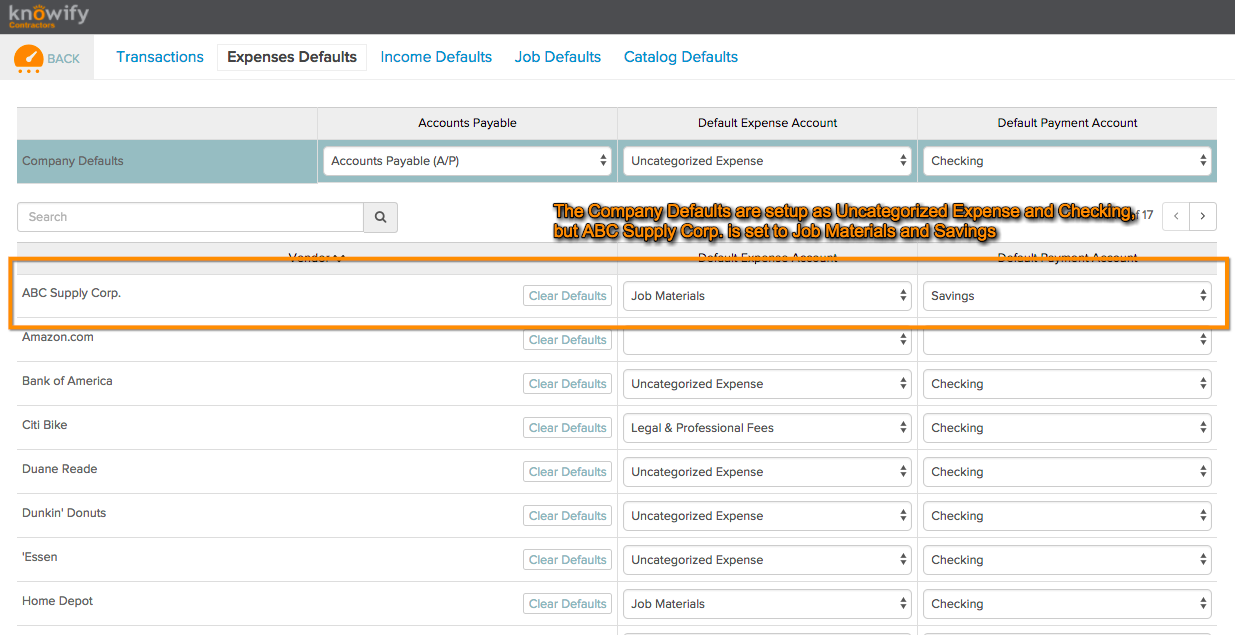Open ABC Supply Corp. Savings payment dropdown
This screenshot has height=635, width=1235.
[x=1067, y=296]
